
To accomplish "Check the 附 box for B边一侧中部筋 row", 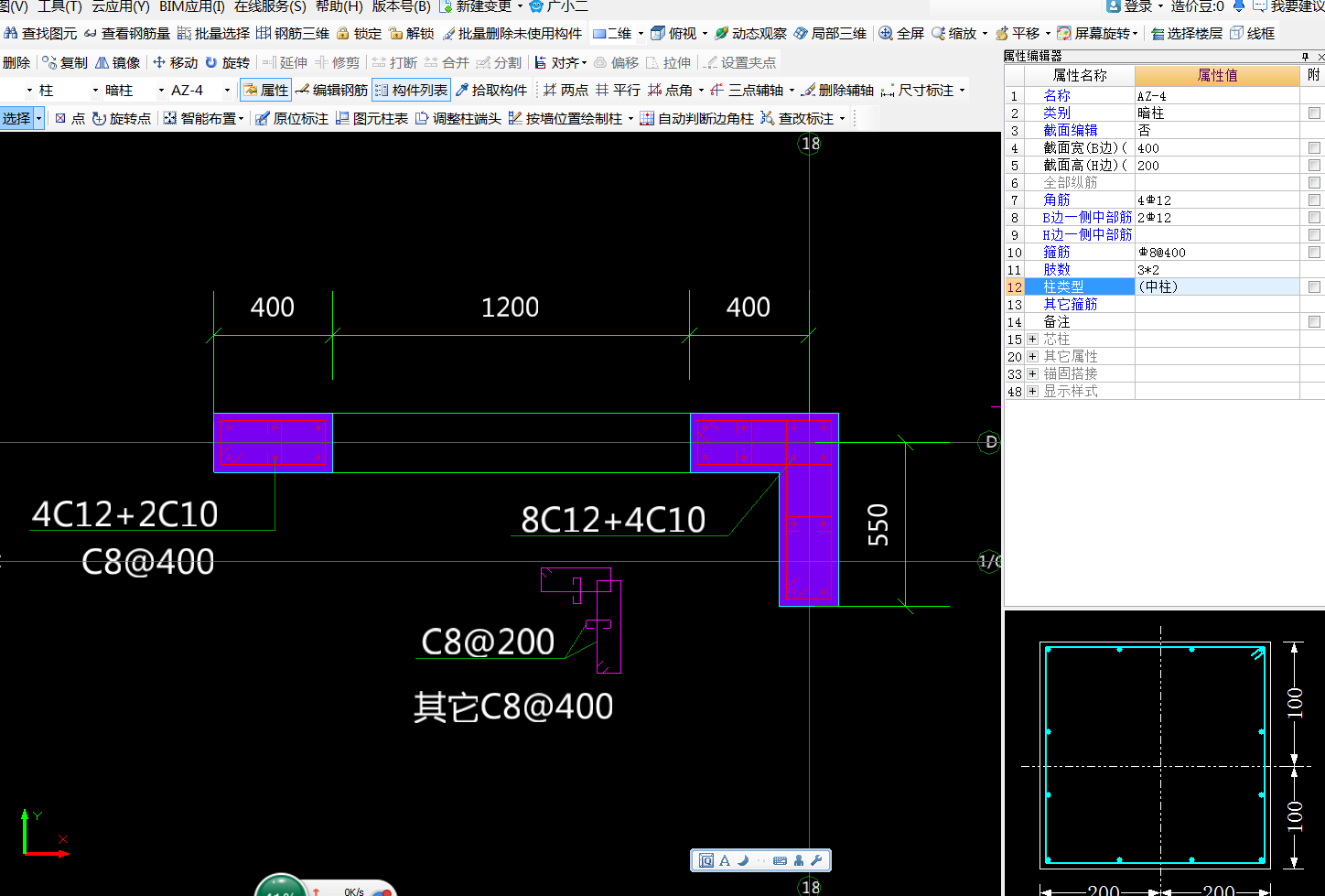I will pyautogui.click(x=1314, y=217).
